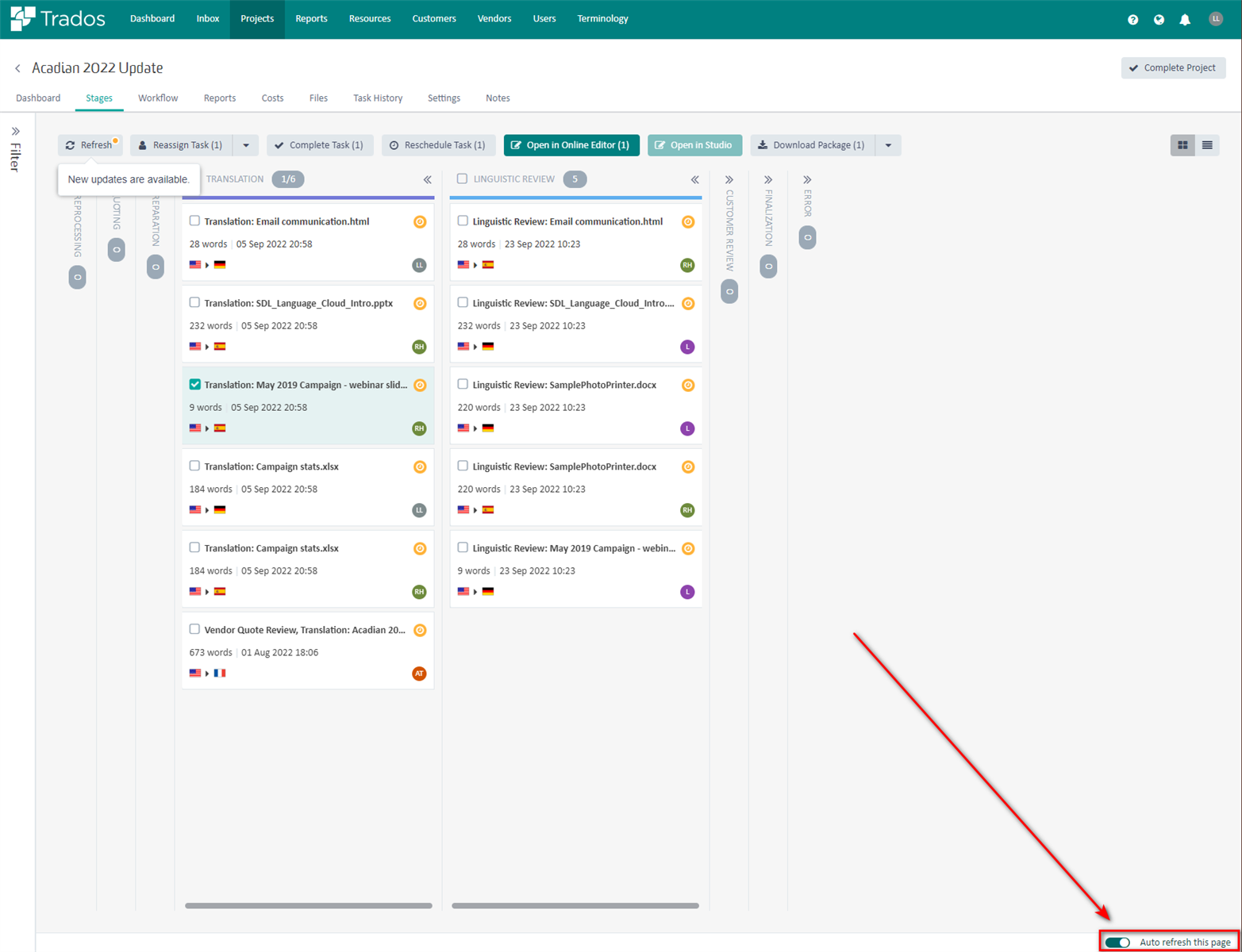Image resolution: width=1242 pixels, height=952 pixels.
Task: Click Reschedule Task (1) button
Action: click(x=438, y=145)
